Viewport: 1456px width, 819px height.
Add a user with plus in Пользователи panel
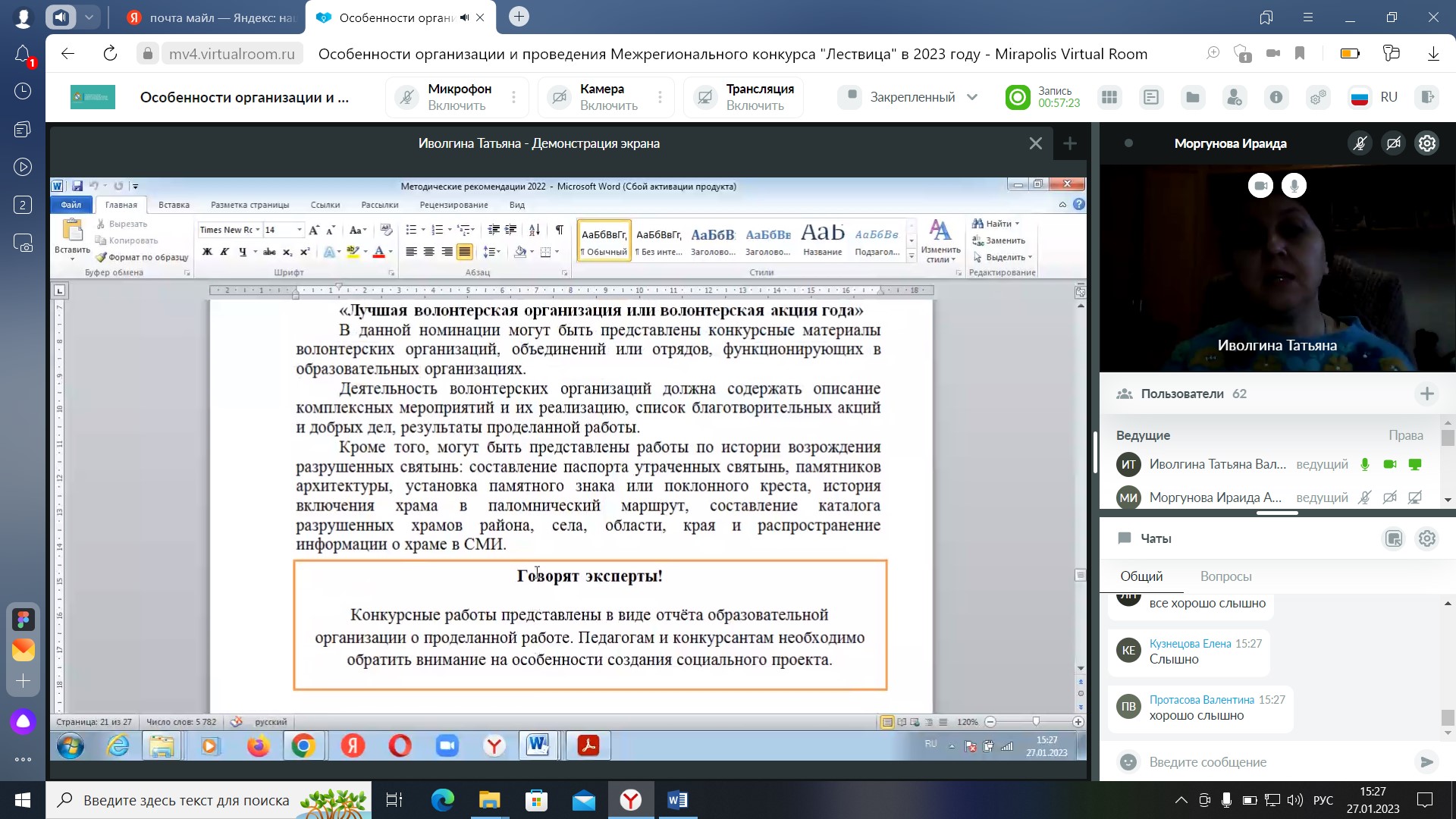(x=1426, y=394)
